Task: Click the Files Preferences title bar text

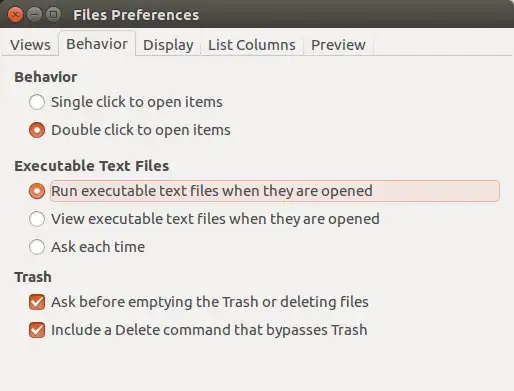Action: (x=136, y=15)
